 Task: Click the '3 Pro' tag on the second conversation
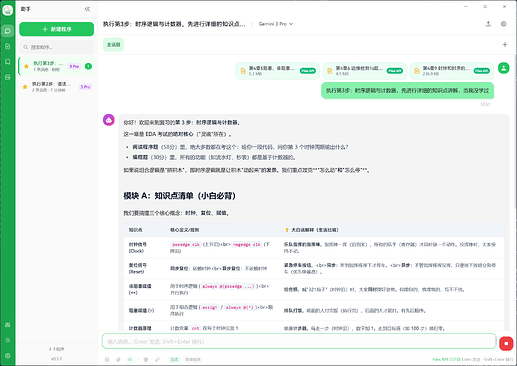coord(85,87)
